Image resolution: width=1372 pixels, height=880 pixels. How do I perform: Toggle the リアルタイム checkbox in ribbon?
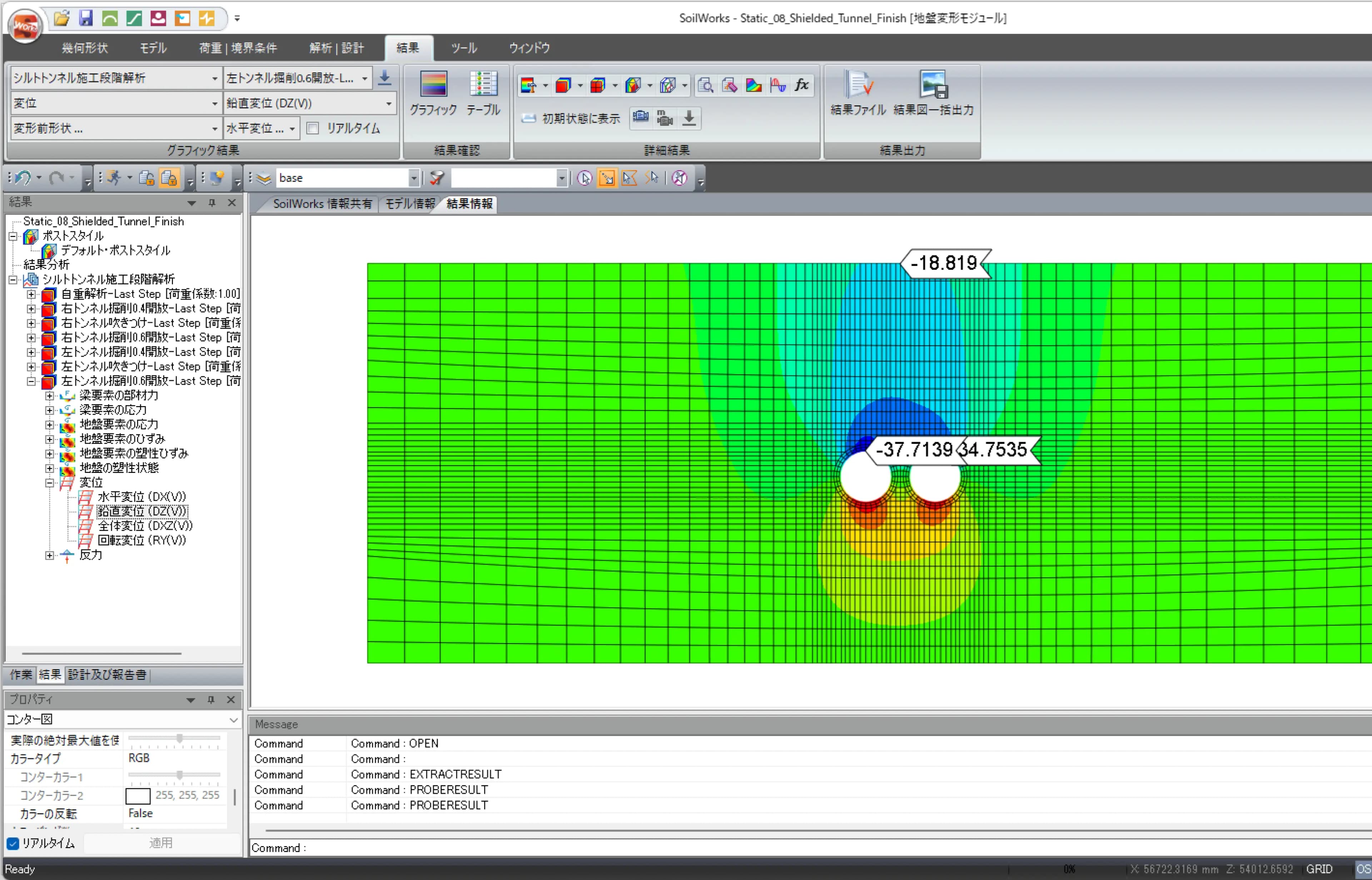pyautogui.click(x=312, y=128)
